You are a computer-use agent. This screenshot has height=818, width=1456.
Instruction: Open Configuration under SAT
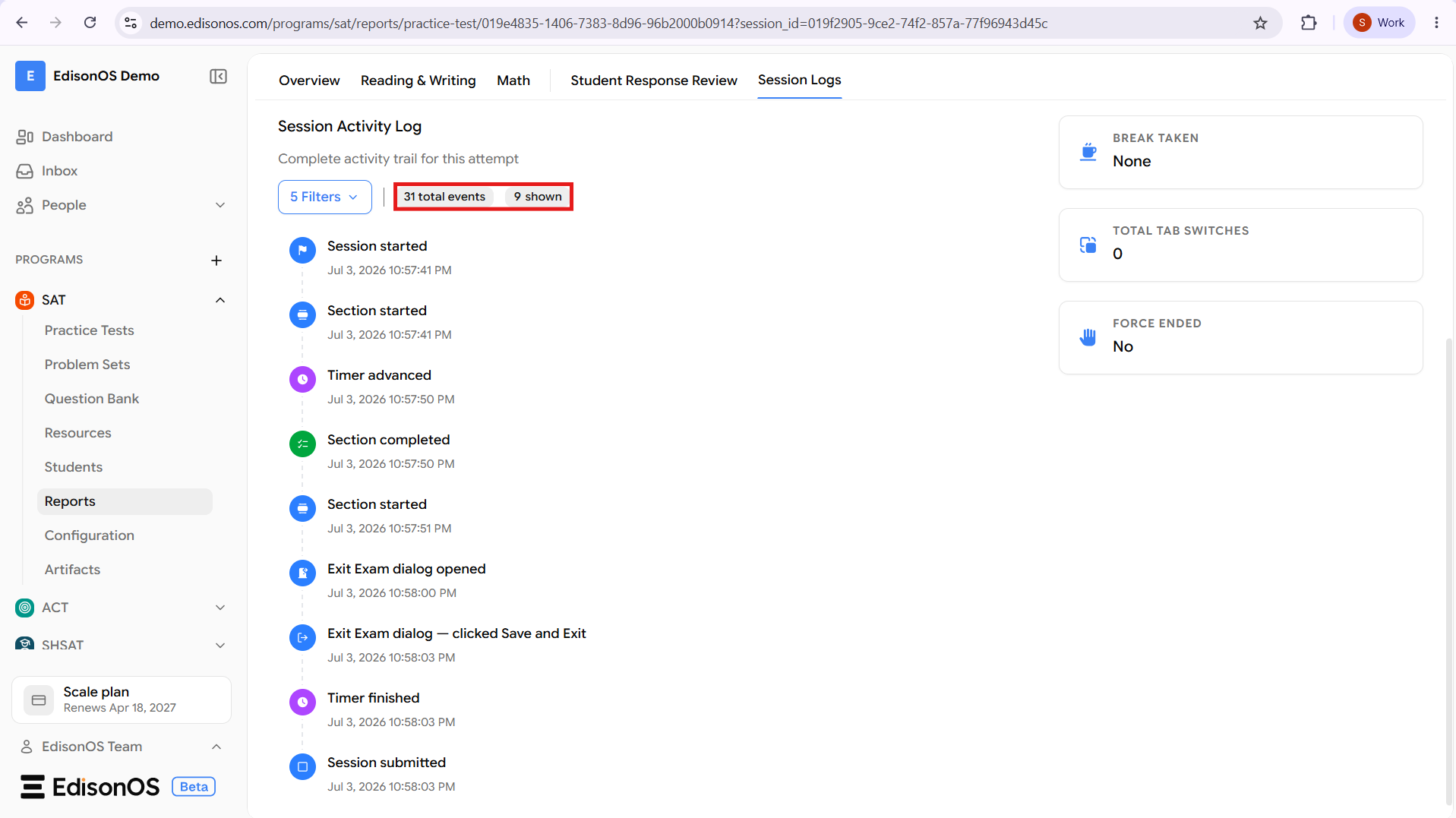[x=89, y=535]
